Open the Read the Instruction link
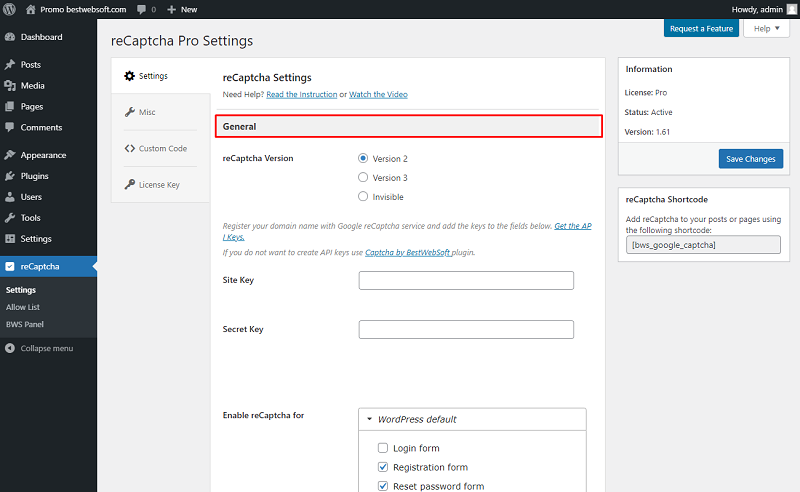Image resolution: width=800 pixels, height=492 pixels. pyautogui.click(x=302, y=94)
